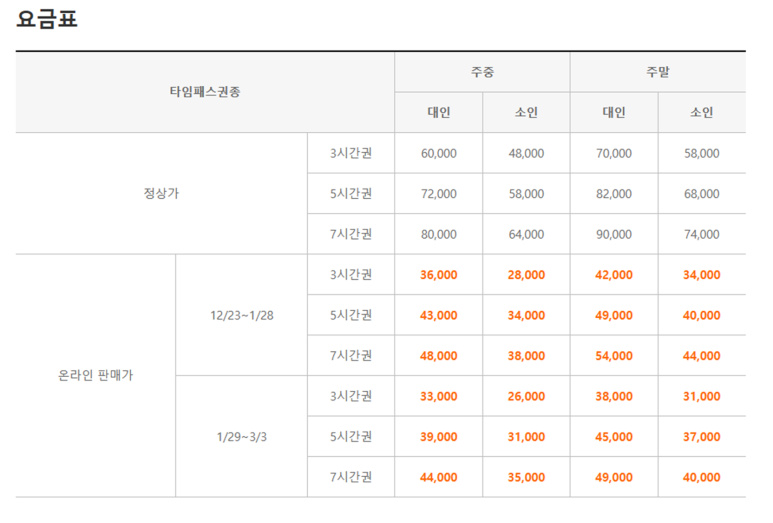Click 7시간권 label in 1/29~3/3 section
This screenshot has width=773, height=523.
tap(351, 477)
